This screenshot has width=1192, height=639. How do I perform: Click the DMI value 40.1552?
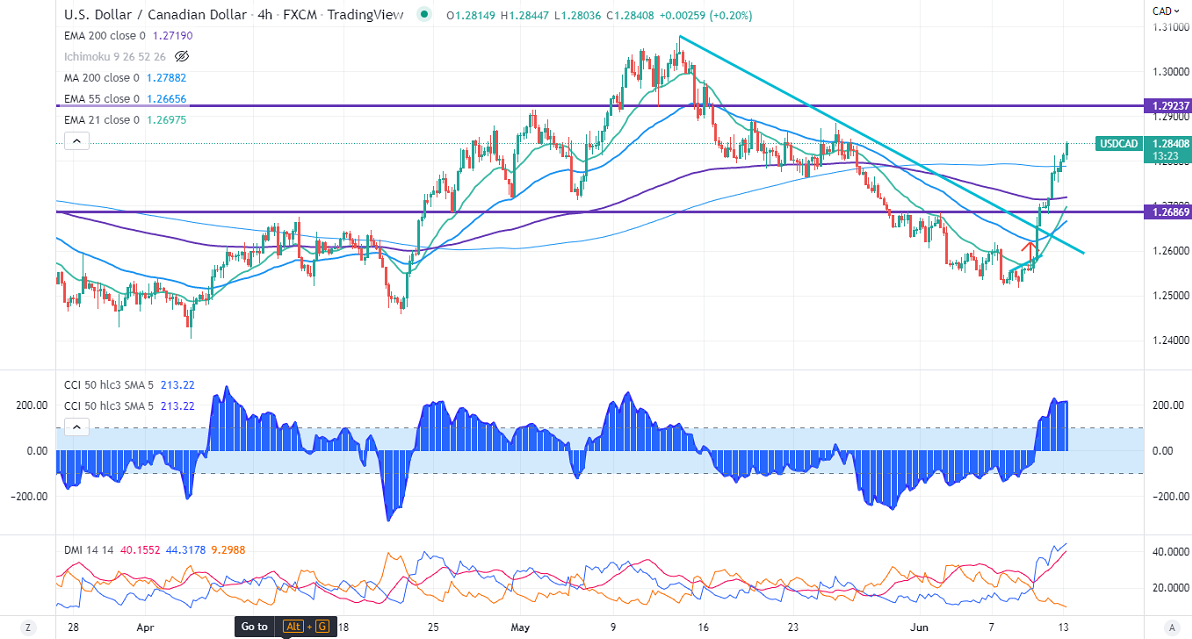pyautogui.click(x=140, y=549)
